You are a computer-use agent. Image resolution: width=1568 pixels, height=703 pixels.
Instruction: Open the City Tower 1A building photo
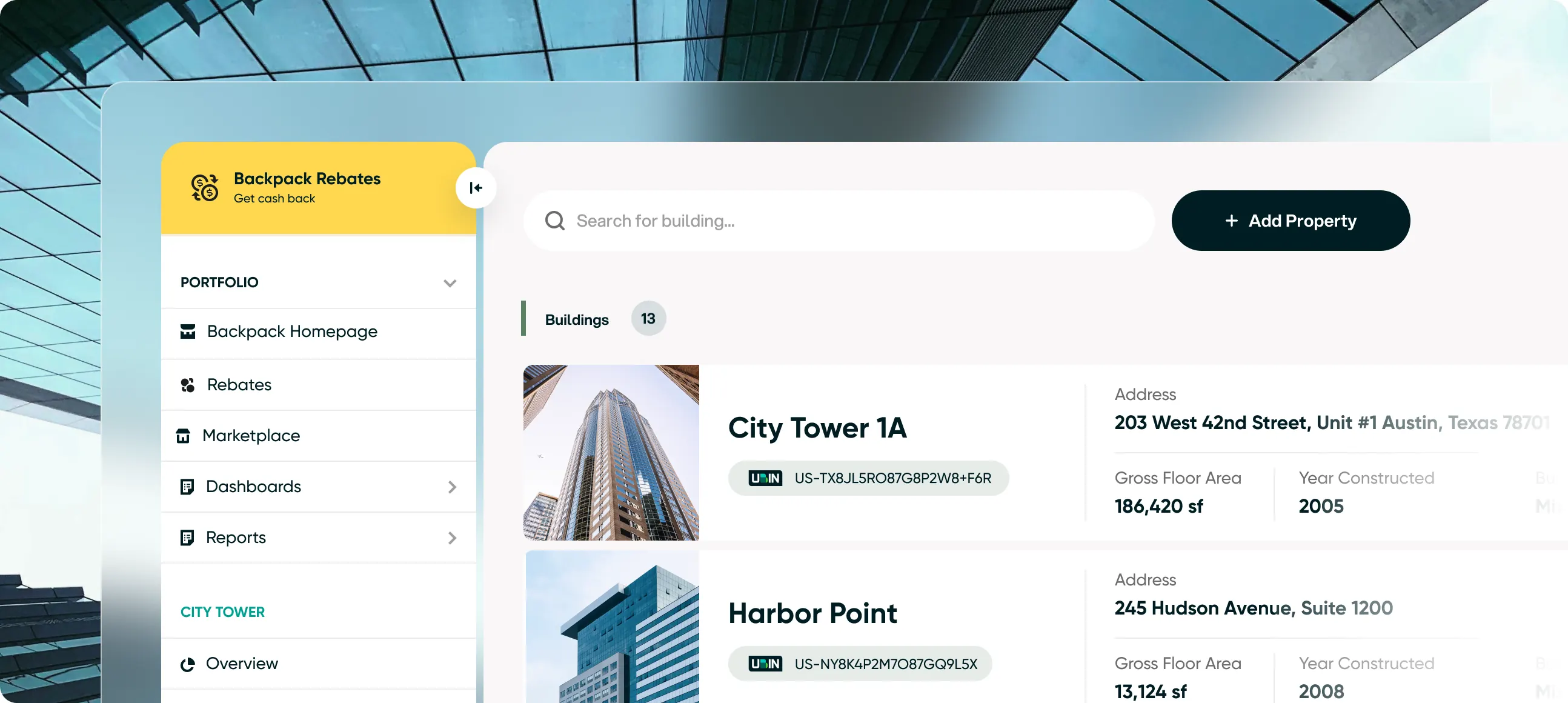(611, 452)
